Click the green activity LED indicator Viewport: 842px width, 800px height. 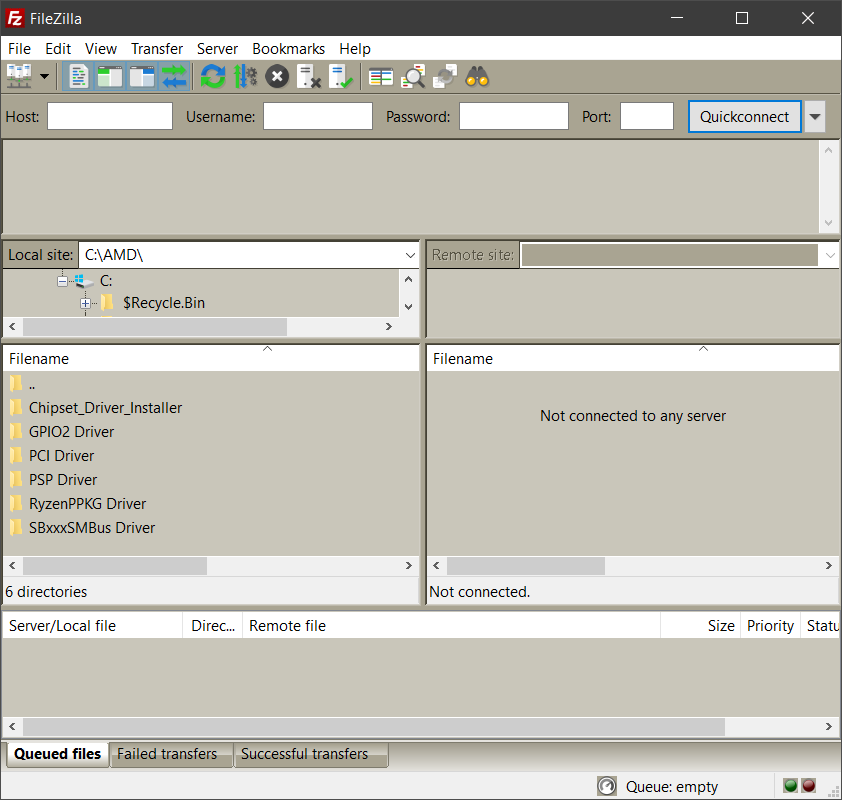pos(790,786)
